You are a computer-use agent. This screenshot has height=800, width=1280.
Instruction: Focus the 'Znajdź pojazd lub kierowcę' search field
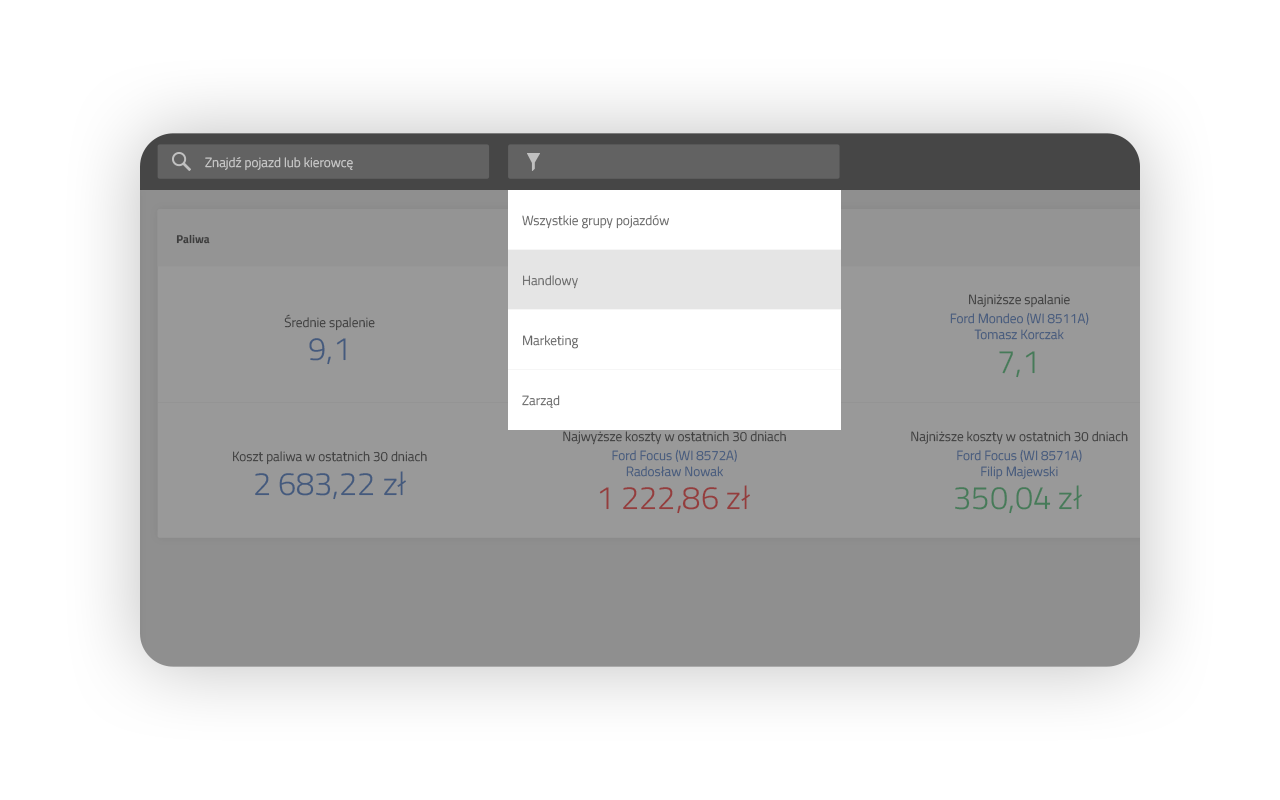click(340, 162)
